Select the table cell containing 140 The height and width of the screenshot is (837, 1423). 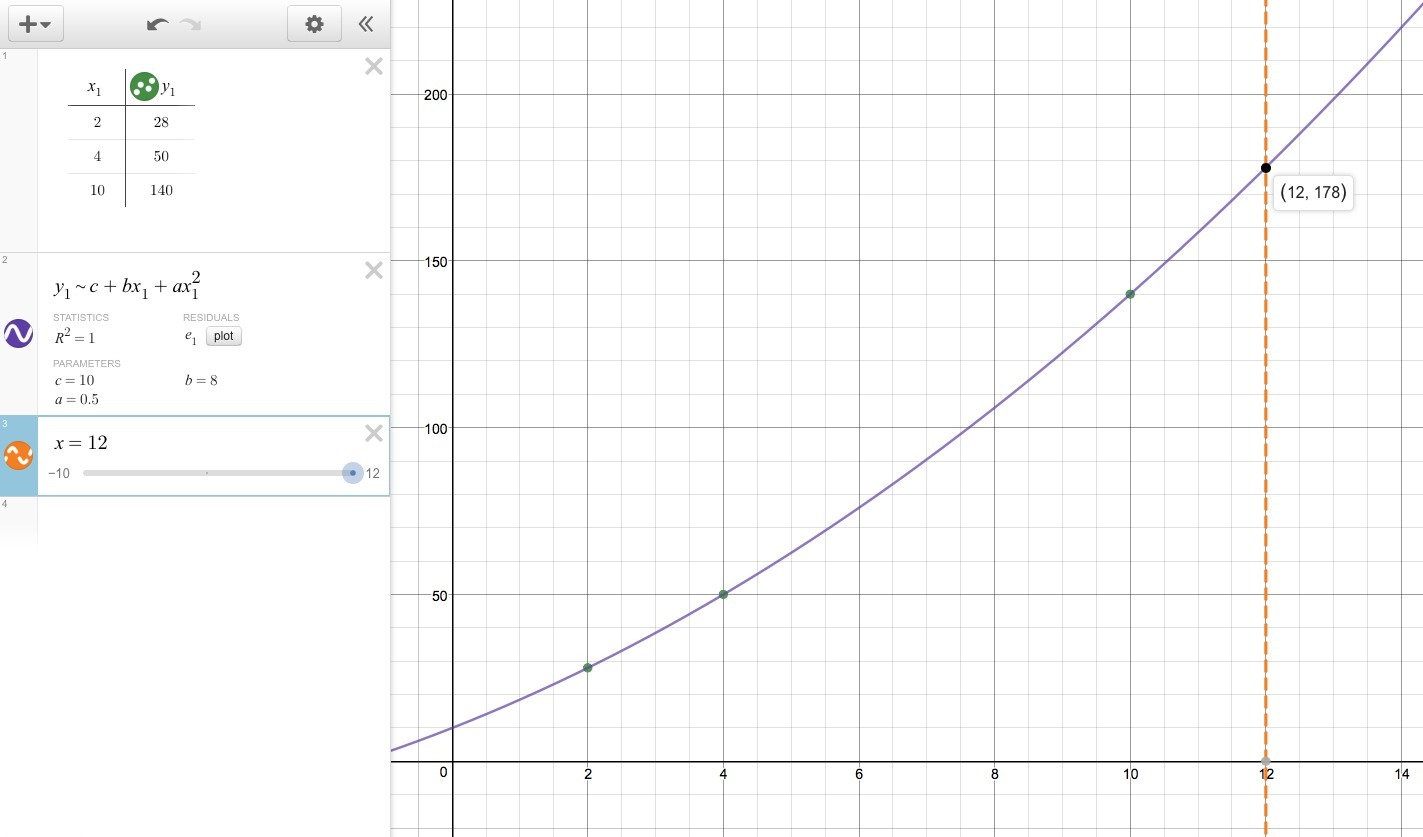pyautogui.click(x=161, y=190)
